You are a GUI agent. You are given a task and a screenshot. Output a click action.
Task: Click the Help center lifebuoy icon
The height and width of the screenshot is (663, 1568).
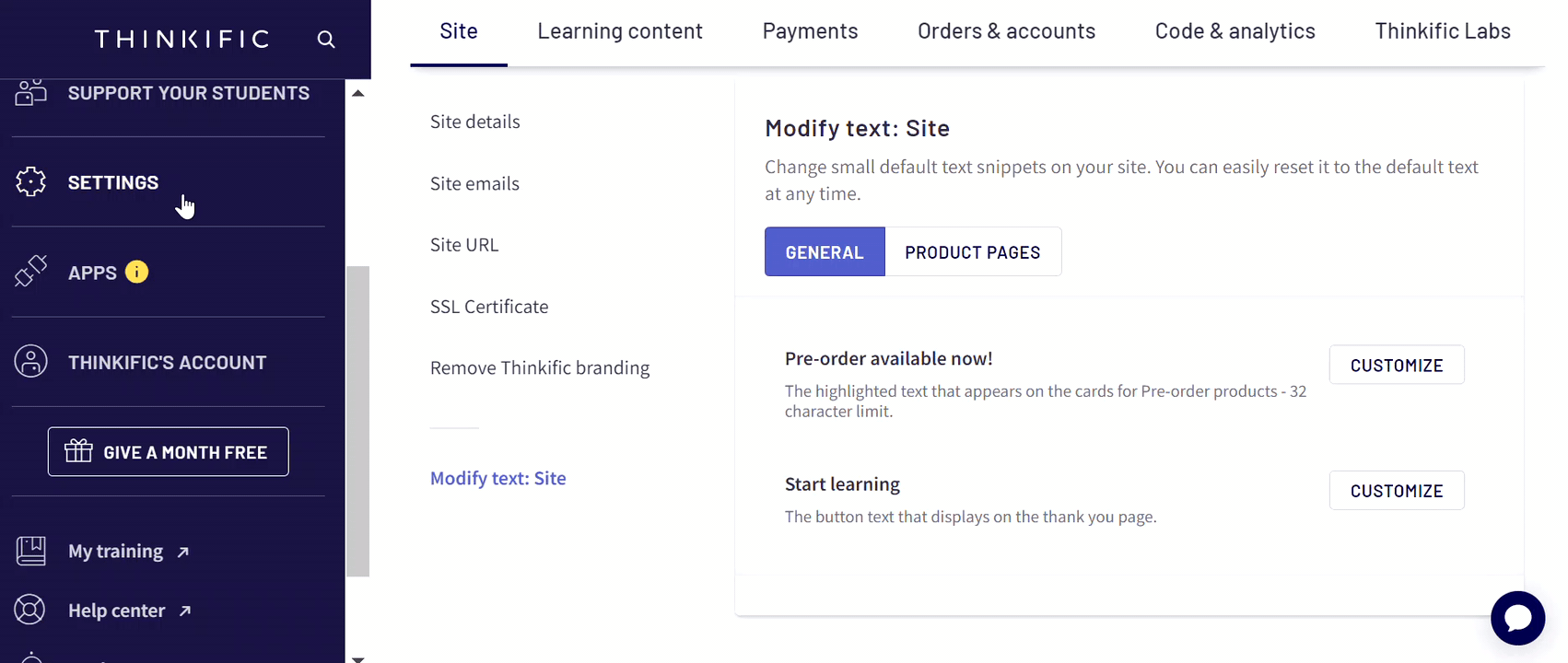(29, 610)
